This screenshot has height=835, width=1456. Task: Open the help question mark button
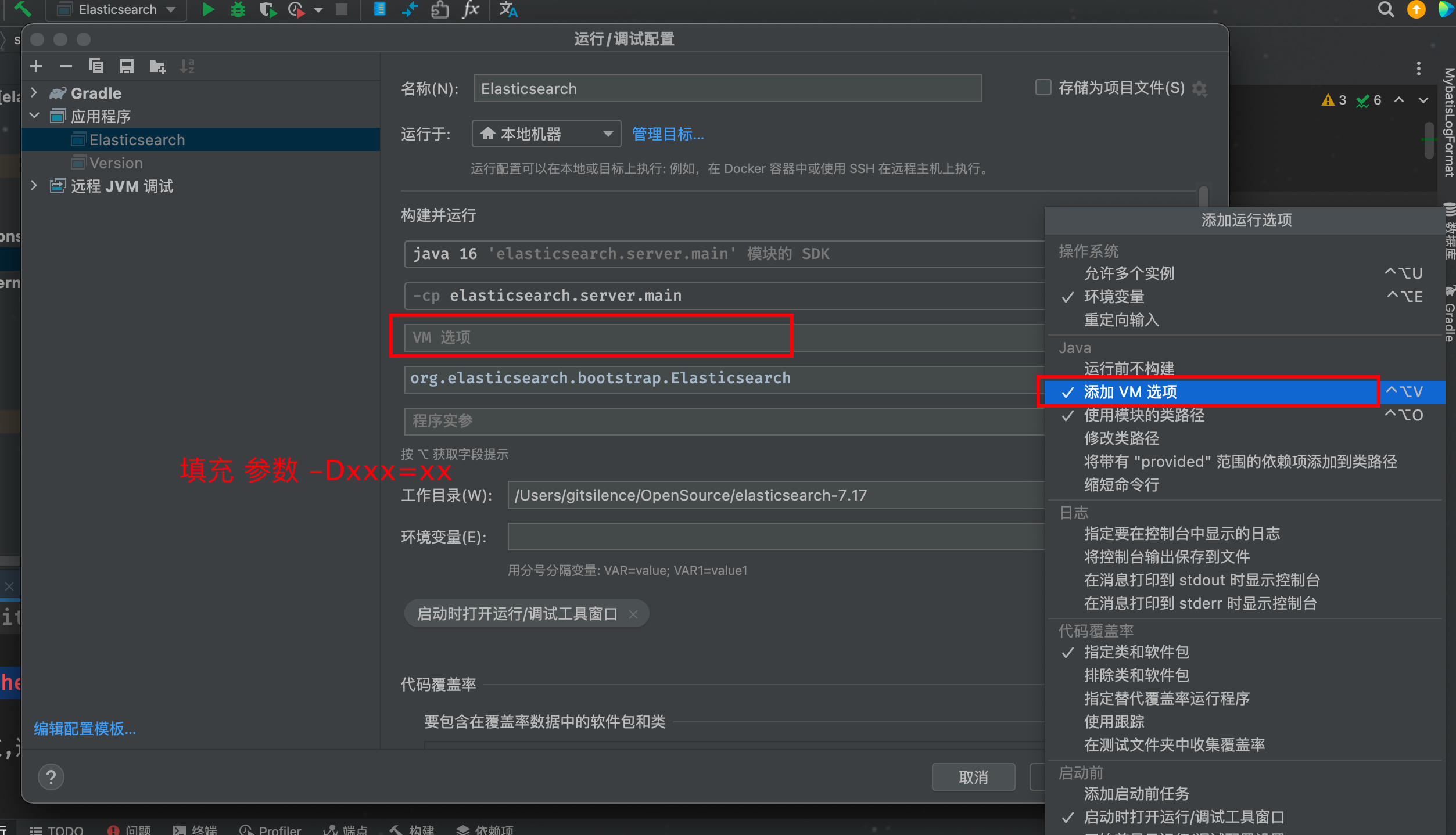(51, 776)
